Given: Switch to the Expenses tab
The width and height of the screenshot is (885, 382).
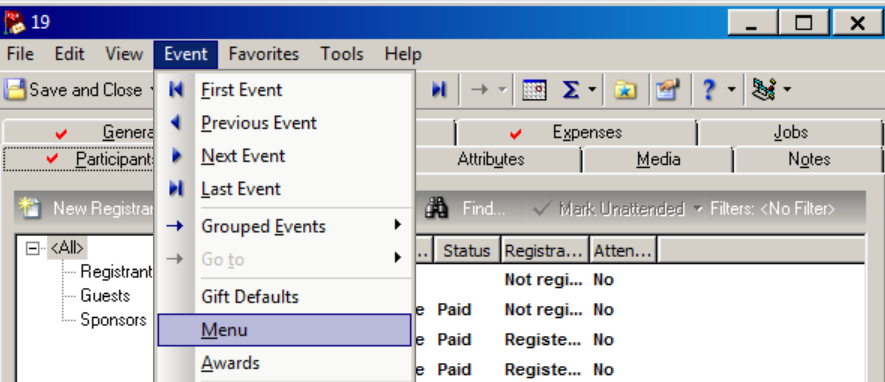Looking at the screenshot, I should click(576, 133).
